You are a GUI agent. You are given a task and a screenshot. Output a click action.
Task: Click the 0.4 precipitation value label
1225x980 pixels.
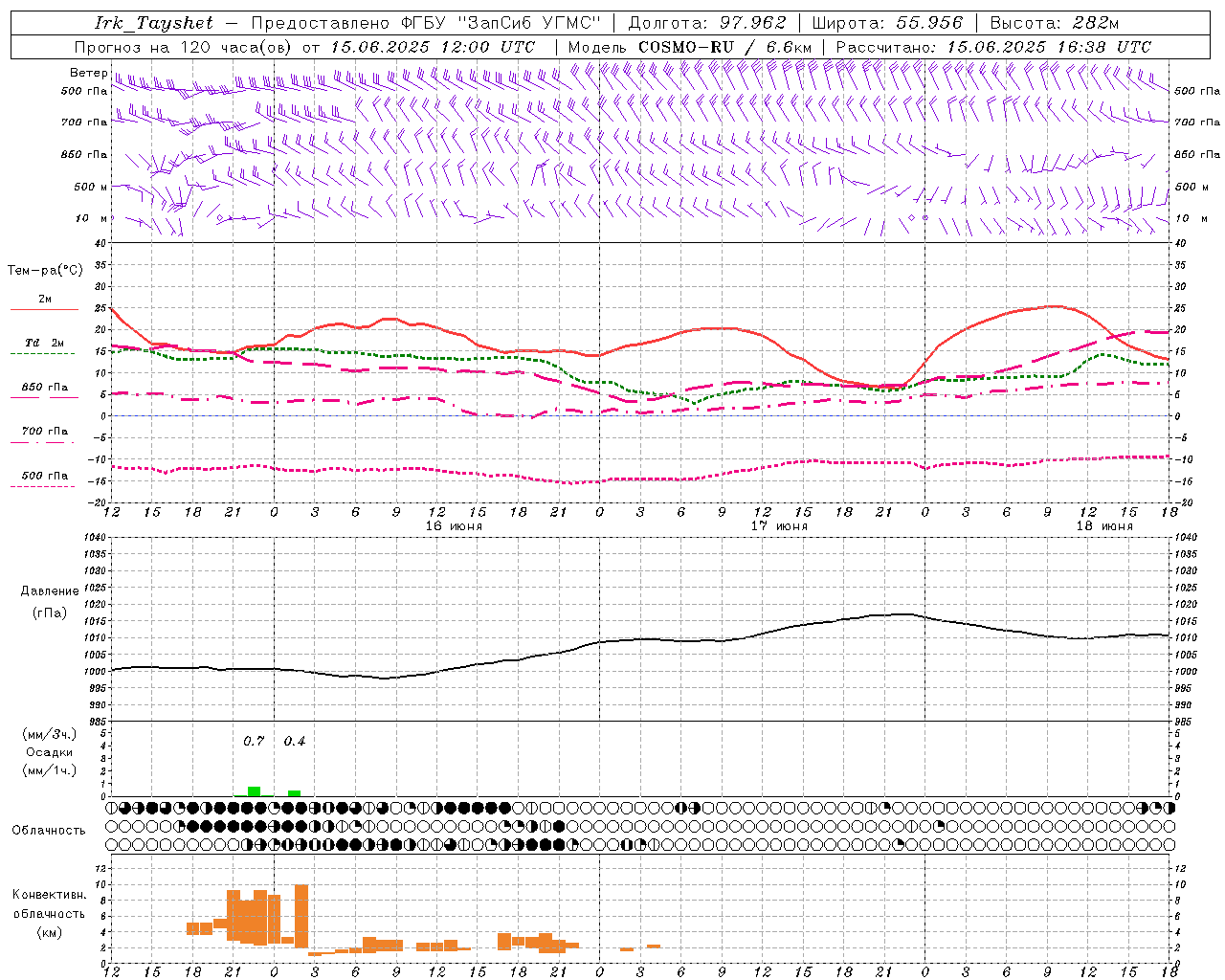point(295,741)
